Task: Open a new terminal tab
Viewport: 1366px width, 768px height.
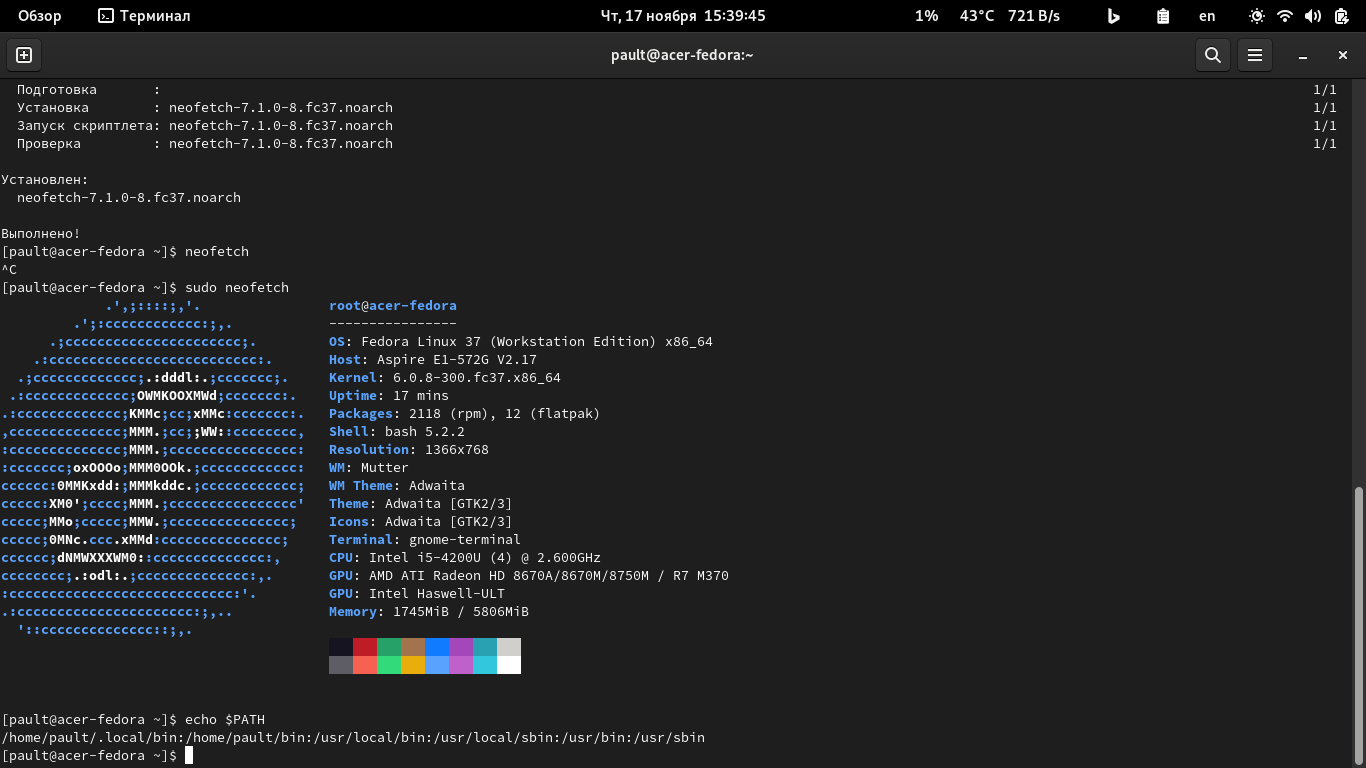Action: point(25,55)
